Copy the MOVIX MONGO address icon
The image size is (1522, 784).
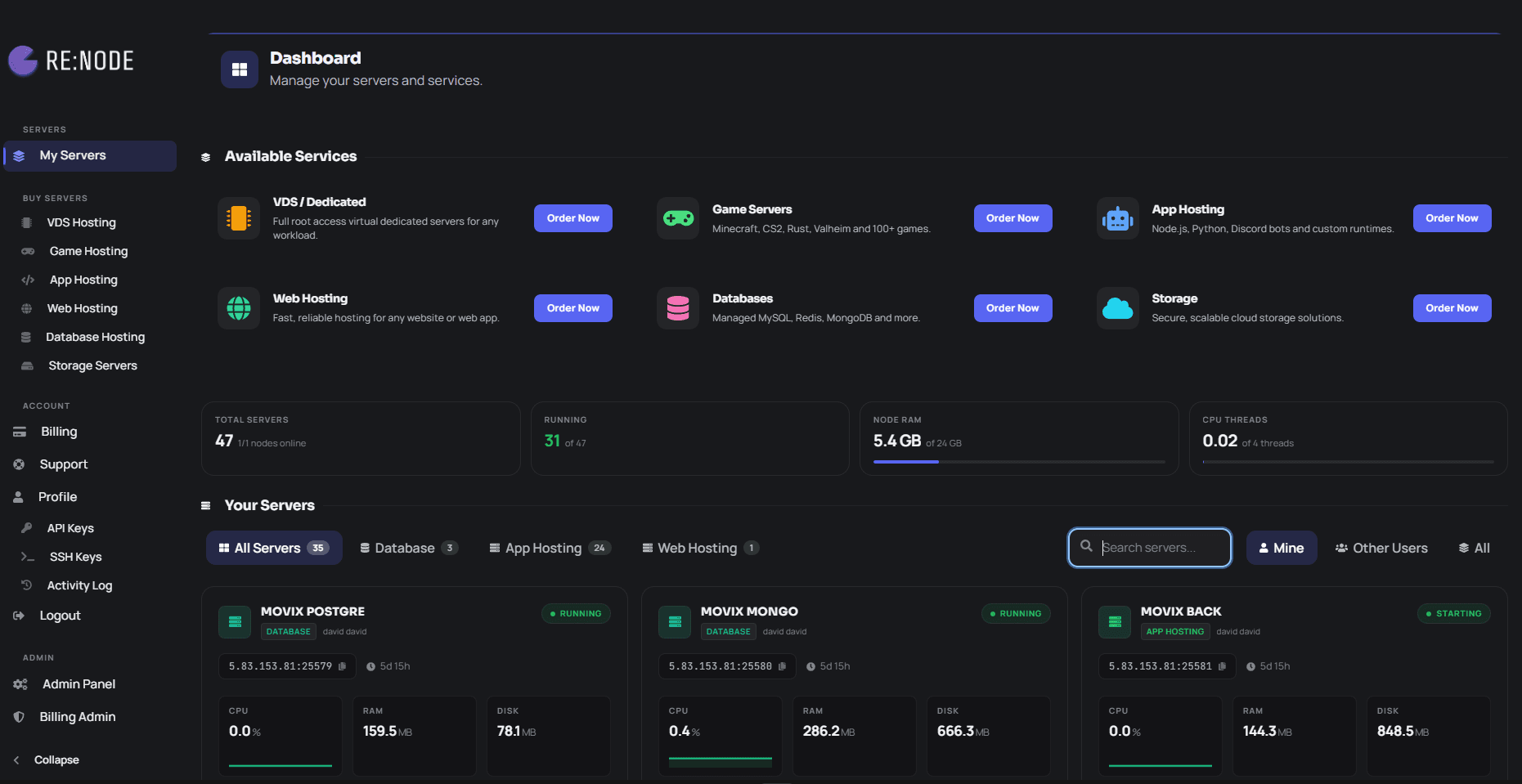pyautogui.click(x=782, y=666)
